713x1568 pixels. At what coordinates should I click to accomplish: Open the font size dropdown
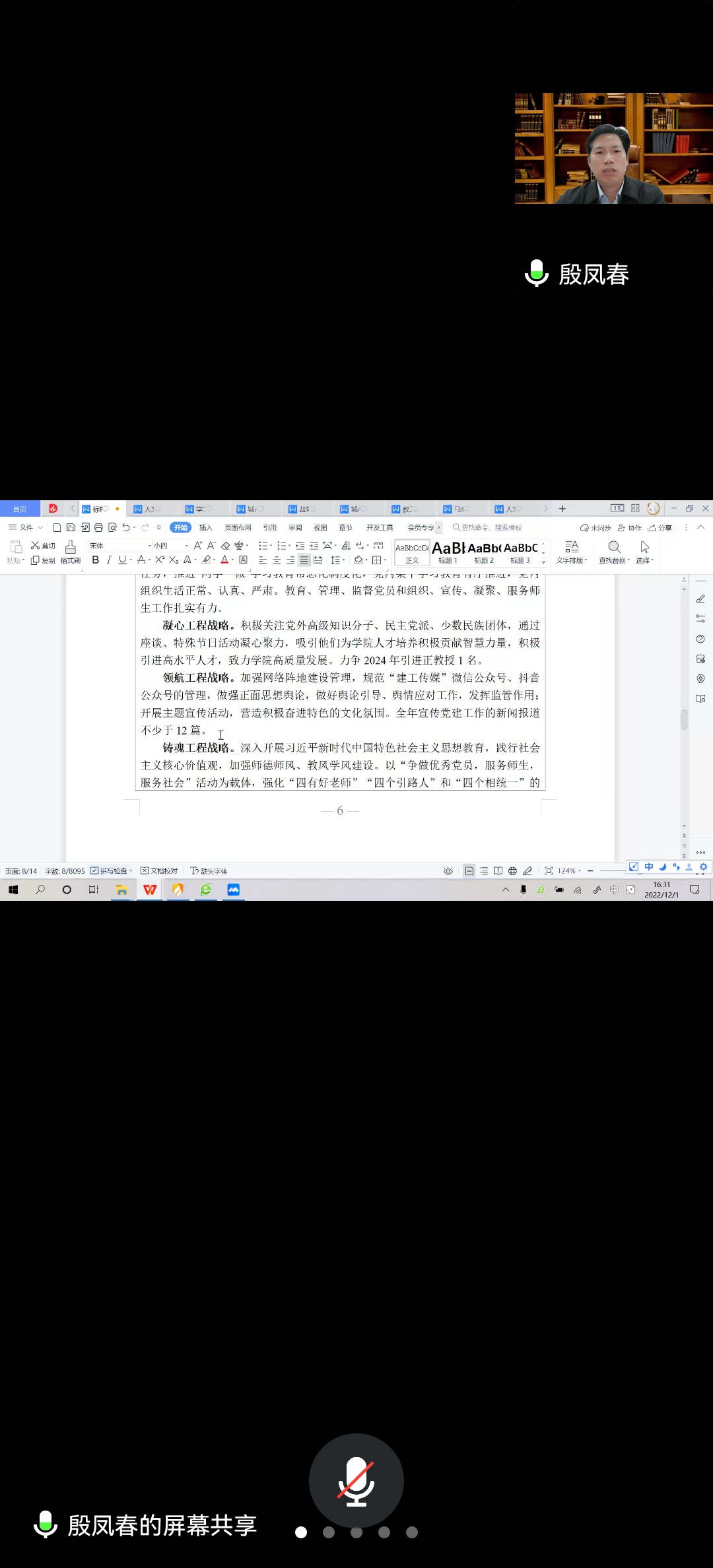pos(186,546)
